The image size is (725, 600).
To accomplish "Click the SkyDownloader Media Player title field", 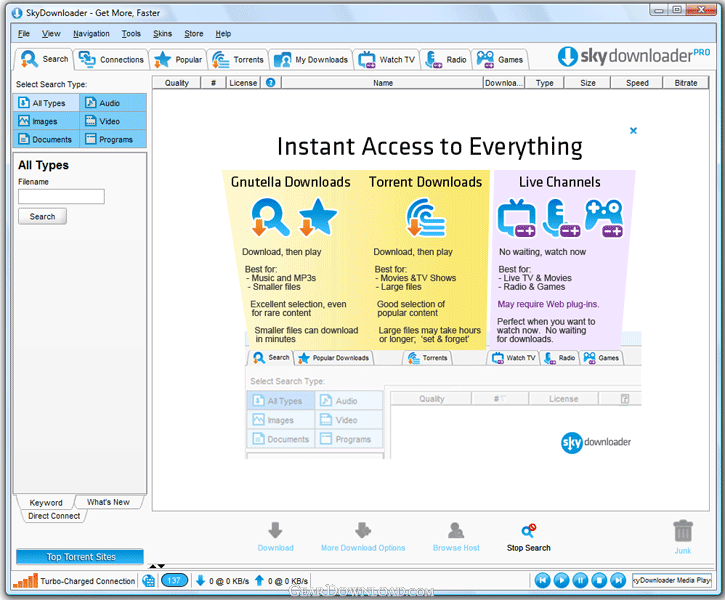I will [x=671, y=580].
